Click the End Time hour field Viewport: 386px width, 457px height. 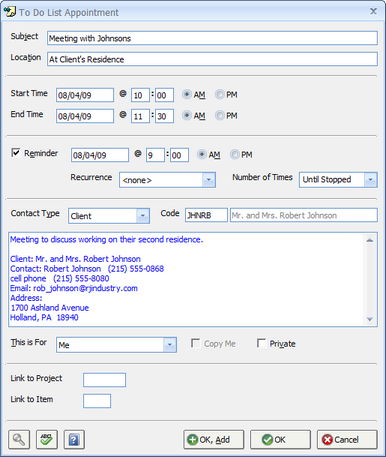click(140, 116)
